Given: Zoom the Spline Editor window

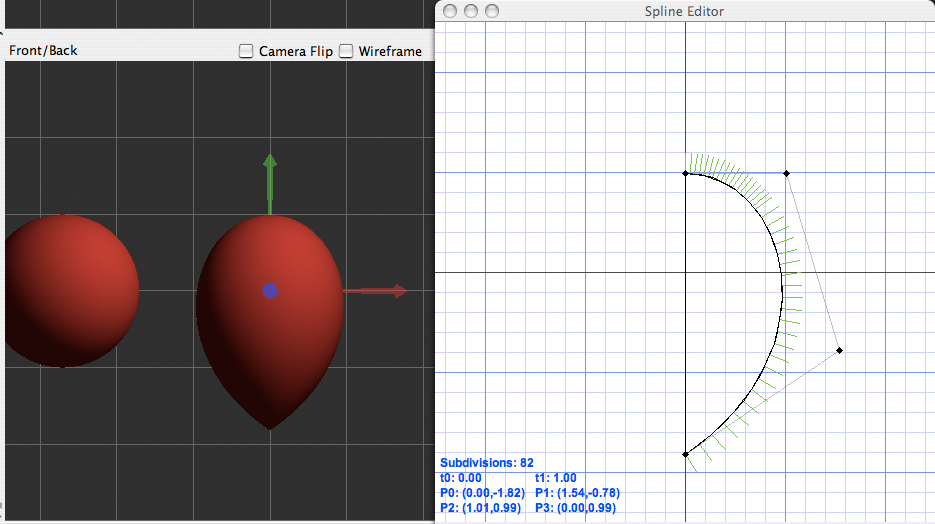Looking at the screenshot, I should click(x=492, y=11).
